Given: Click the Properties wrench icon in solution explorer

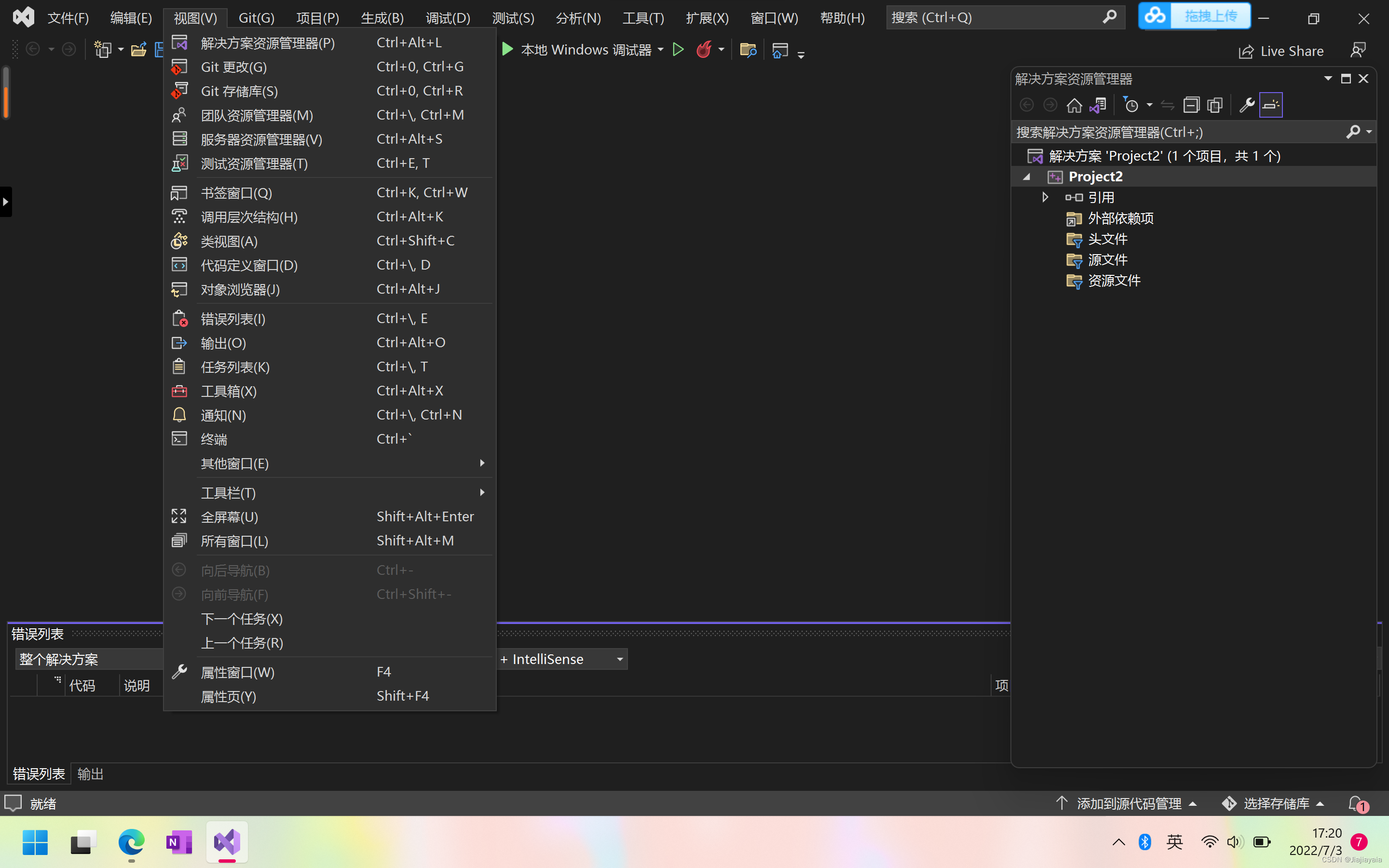Looking at the screenshot, I should pyautogui.click(x=1246, y=105).
